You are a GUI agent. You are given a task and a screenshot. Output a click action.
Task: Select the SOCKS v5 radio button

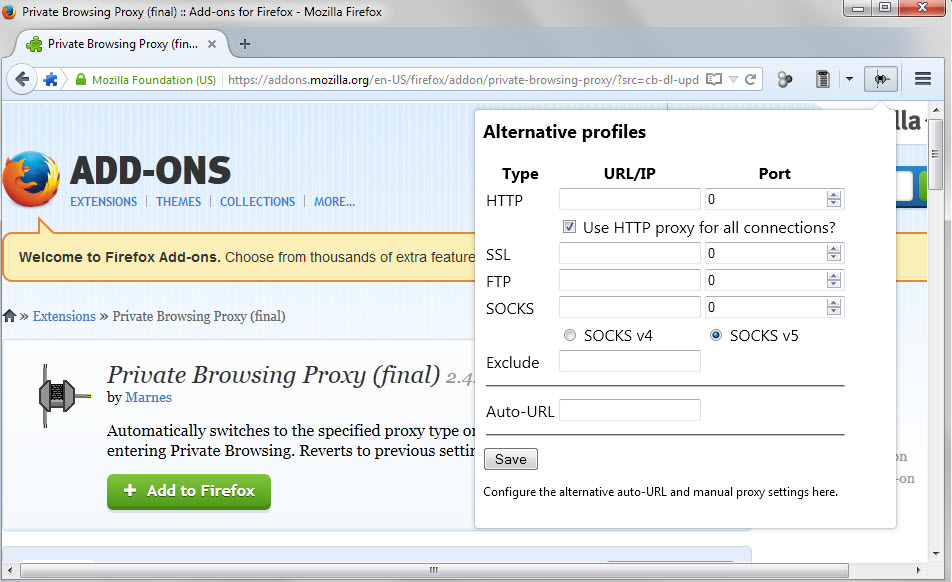pos(716,335)
